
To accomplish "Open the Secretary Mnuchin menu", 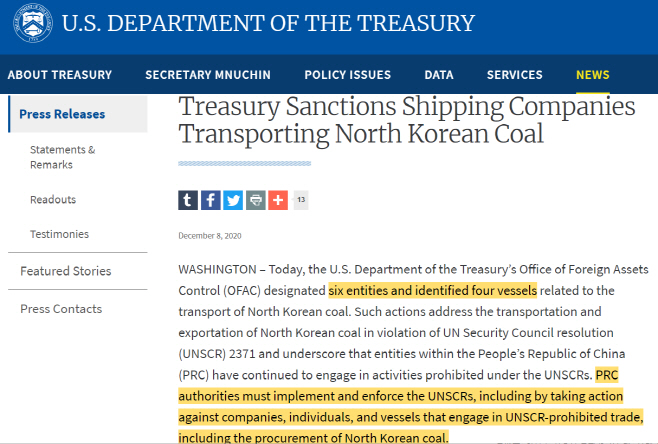I will (x=207, y=75).
